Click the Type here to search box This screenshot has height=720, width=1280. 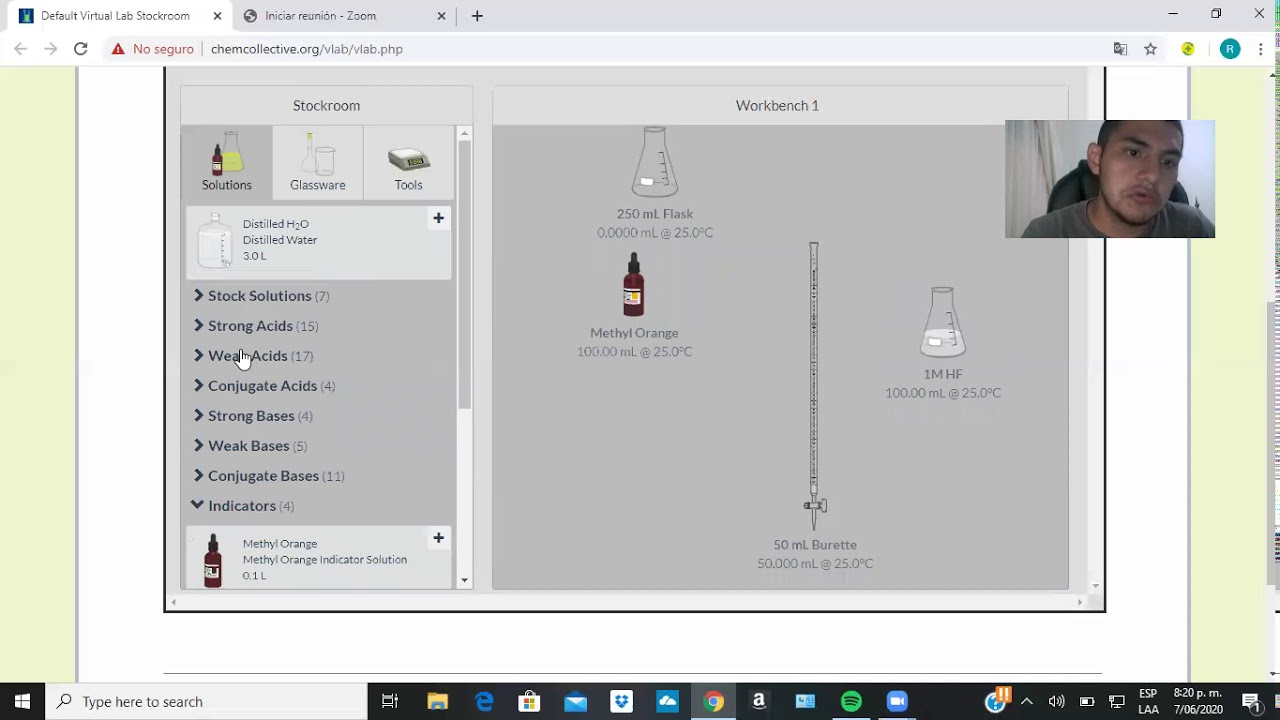click(x=207, y=701)
